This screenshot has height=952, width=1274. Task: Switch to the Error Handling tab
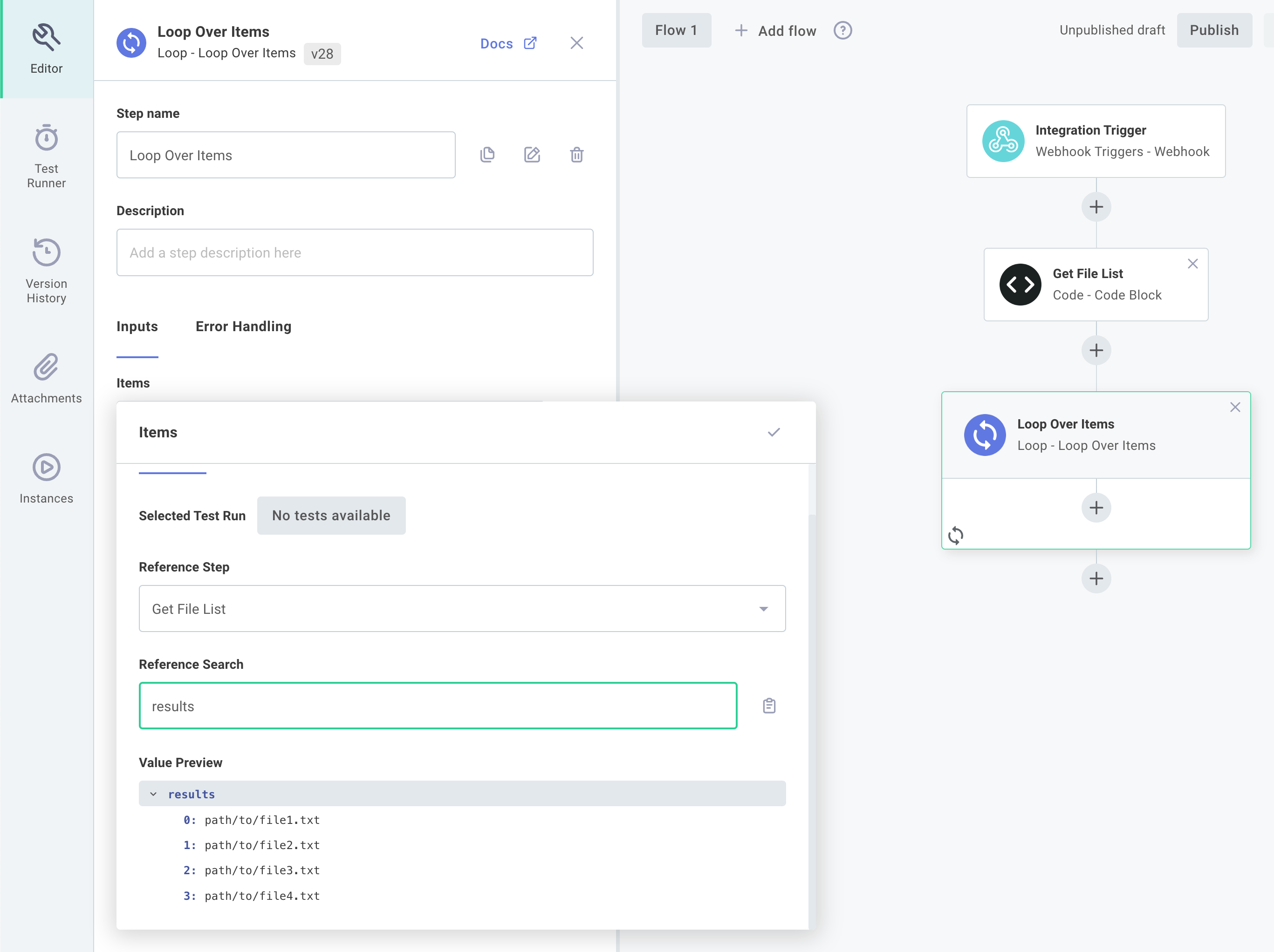pyautogui.click(x=243, y=326)
